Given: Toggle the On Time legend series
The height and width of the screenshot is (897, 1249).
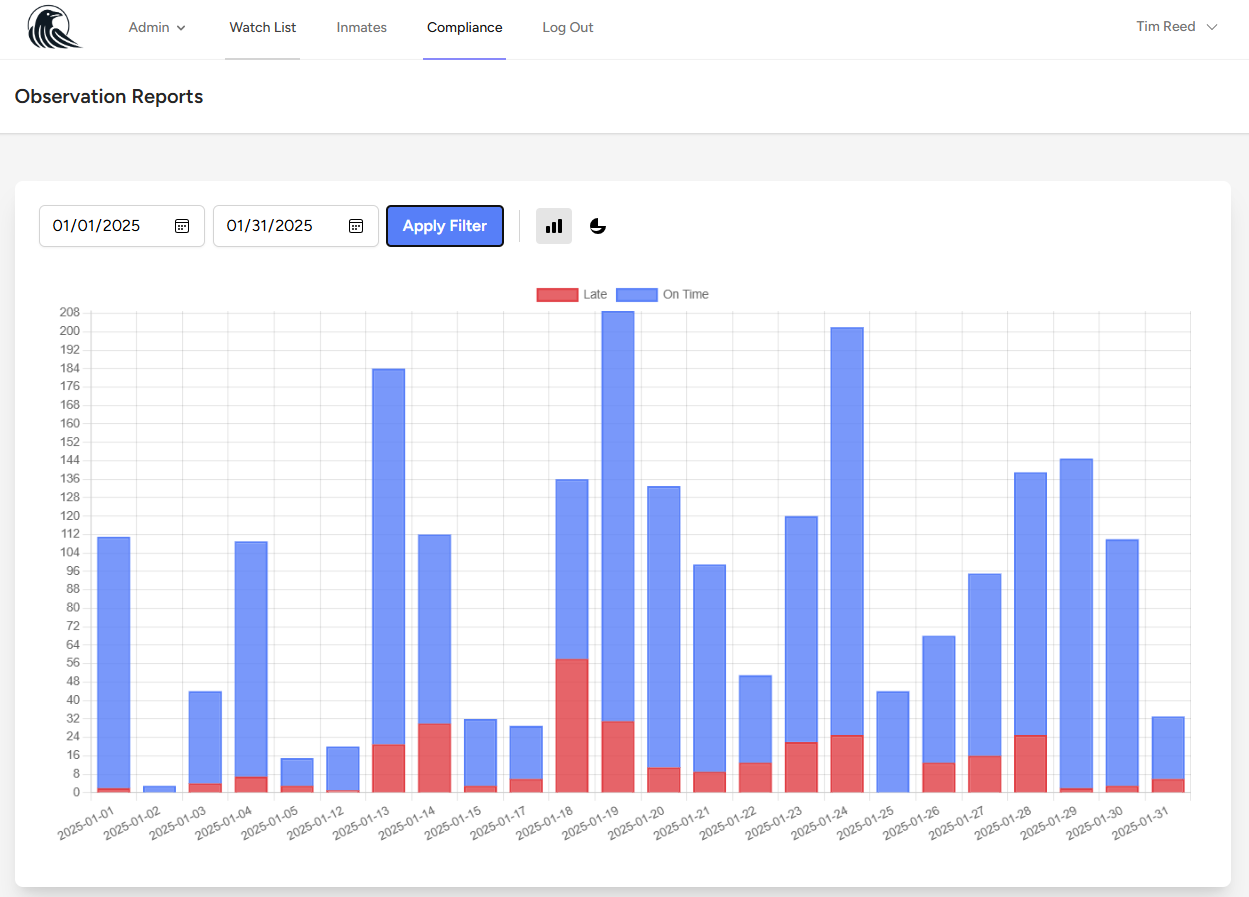Looking at the screenshot, I should (663, 294).
